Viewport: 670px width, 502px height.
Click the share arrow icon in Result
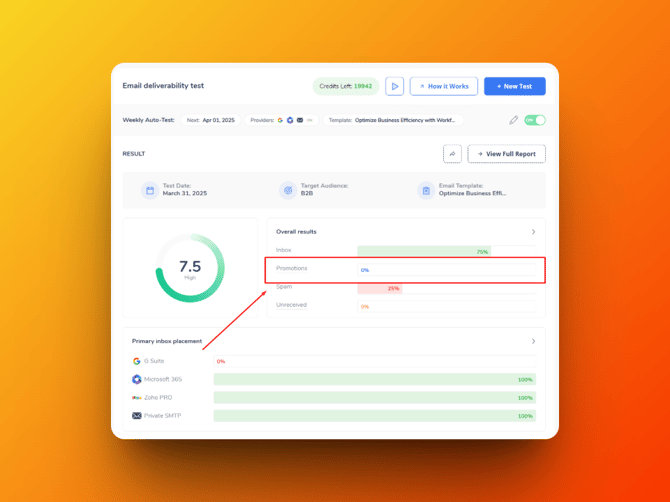[x=452, y=154]
